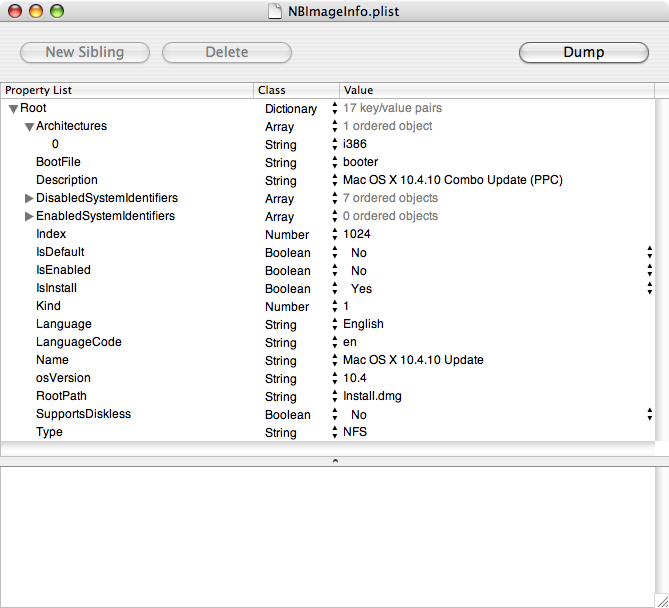Click the window resize grip icon

click(x=662, y=601)
